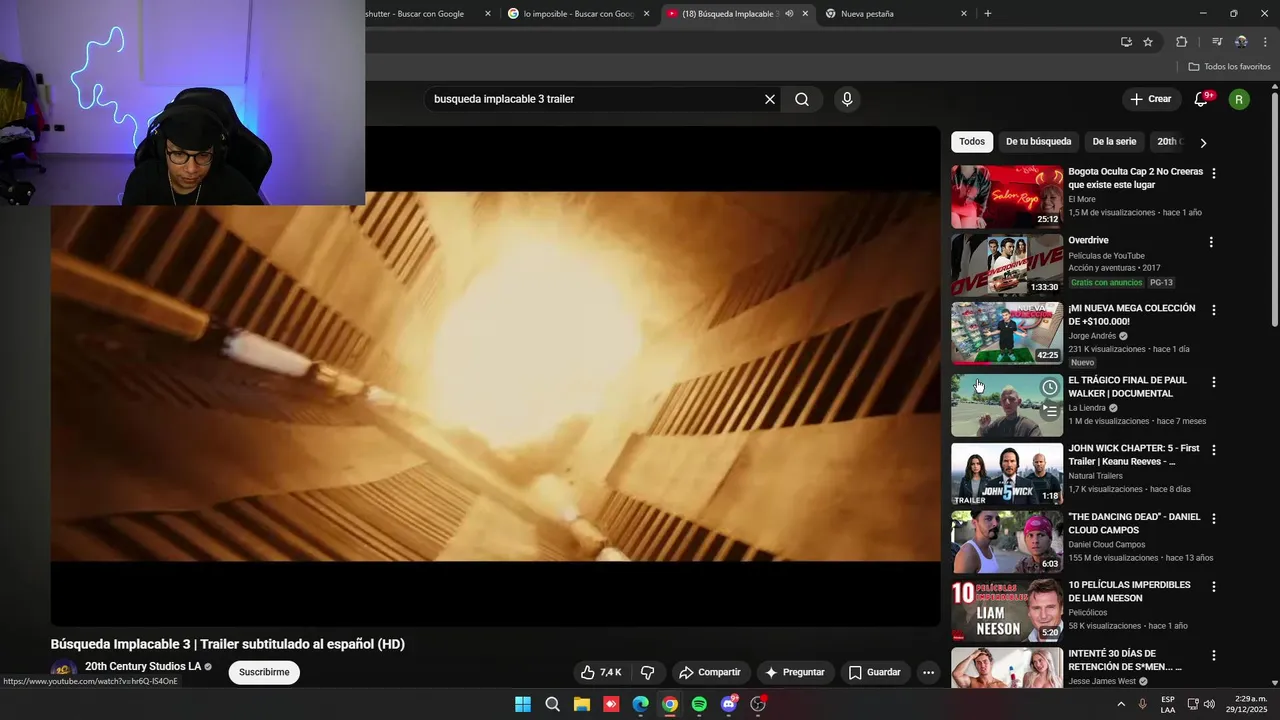Like the video with 7,4 K thumbs up
Image resolution: width=1280 pixels, height=720 pixels.
point(601,672)
